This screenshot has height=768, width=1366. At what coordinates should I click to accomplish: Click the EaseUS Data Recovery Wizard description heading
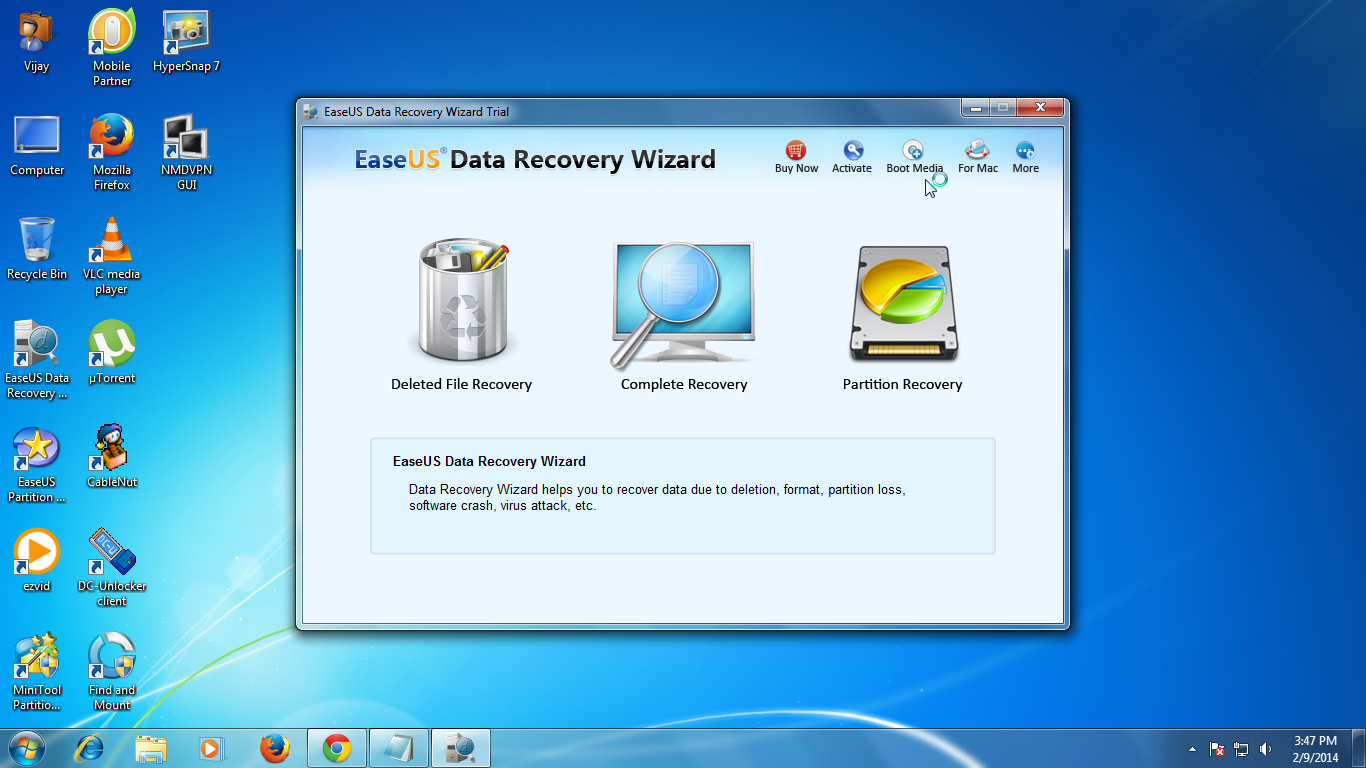(489, 461)
